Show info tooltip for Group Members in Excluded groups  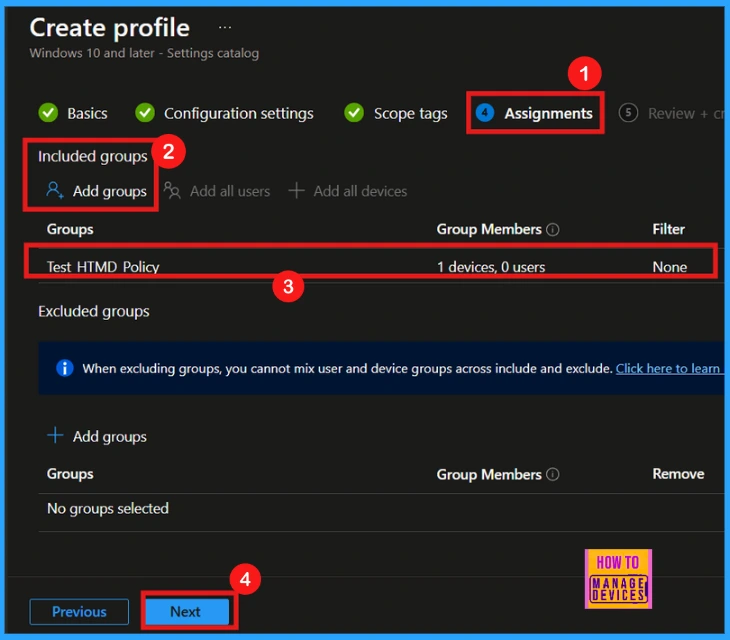click(553, 474)
